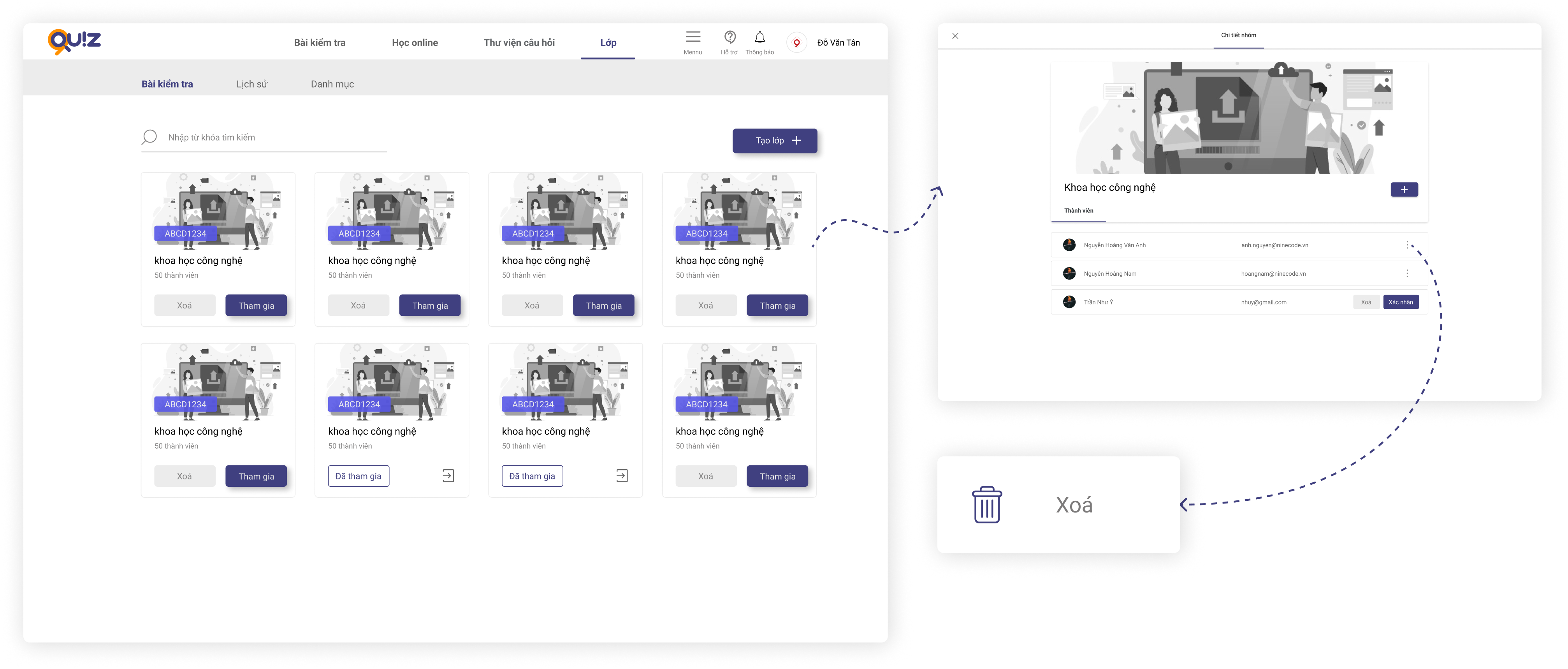Open Học online in top navigation
The image size is (1568, 669).
click(x=415, y=42)
